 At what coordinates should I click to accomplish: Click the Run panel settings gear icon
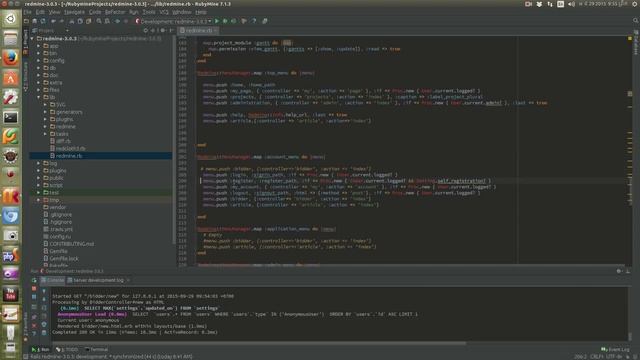point(619,271)
